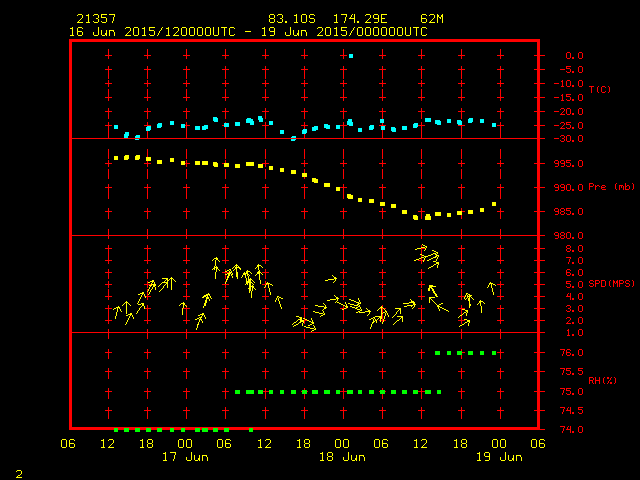This screenshot has width=640, height=480.
Task: Click the green humidity segment at 76.0
Action: [466, 353]
